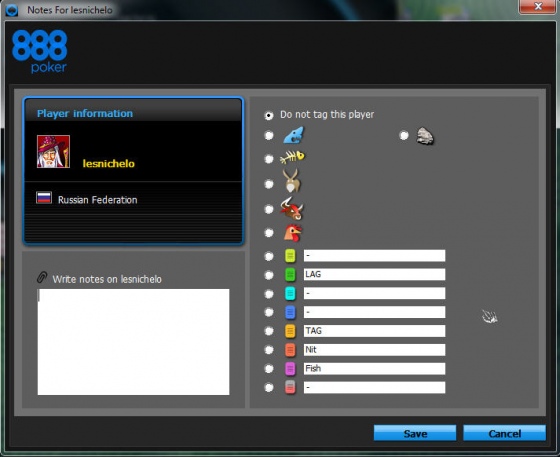This screenshot has height=457, width=560.
Task: Choose the rooster chicken tag icon
Action: coord(292,233)
